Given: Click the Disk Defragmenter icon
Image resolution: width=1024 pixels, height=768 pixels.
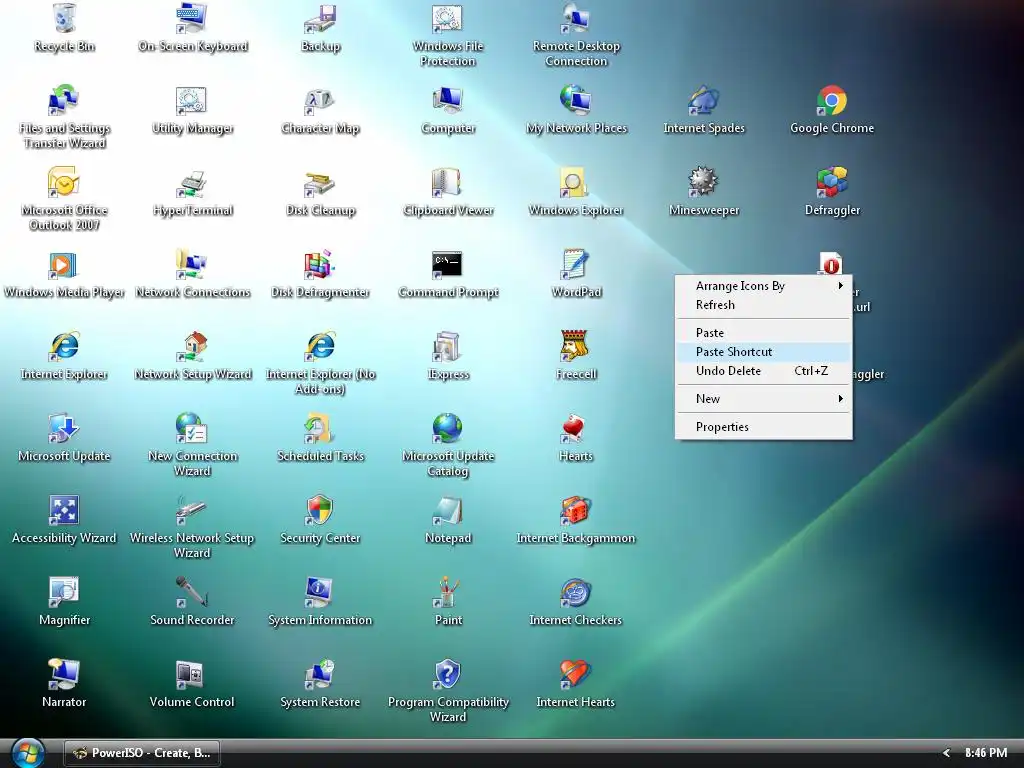Looking at the screenshot, I should pos(320,264).
